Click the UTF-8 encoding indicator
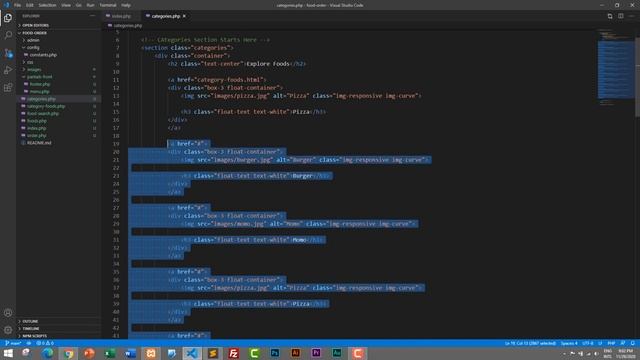This screenshot has width=640, height=360. tap(588, 343)
